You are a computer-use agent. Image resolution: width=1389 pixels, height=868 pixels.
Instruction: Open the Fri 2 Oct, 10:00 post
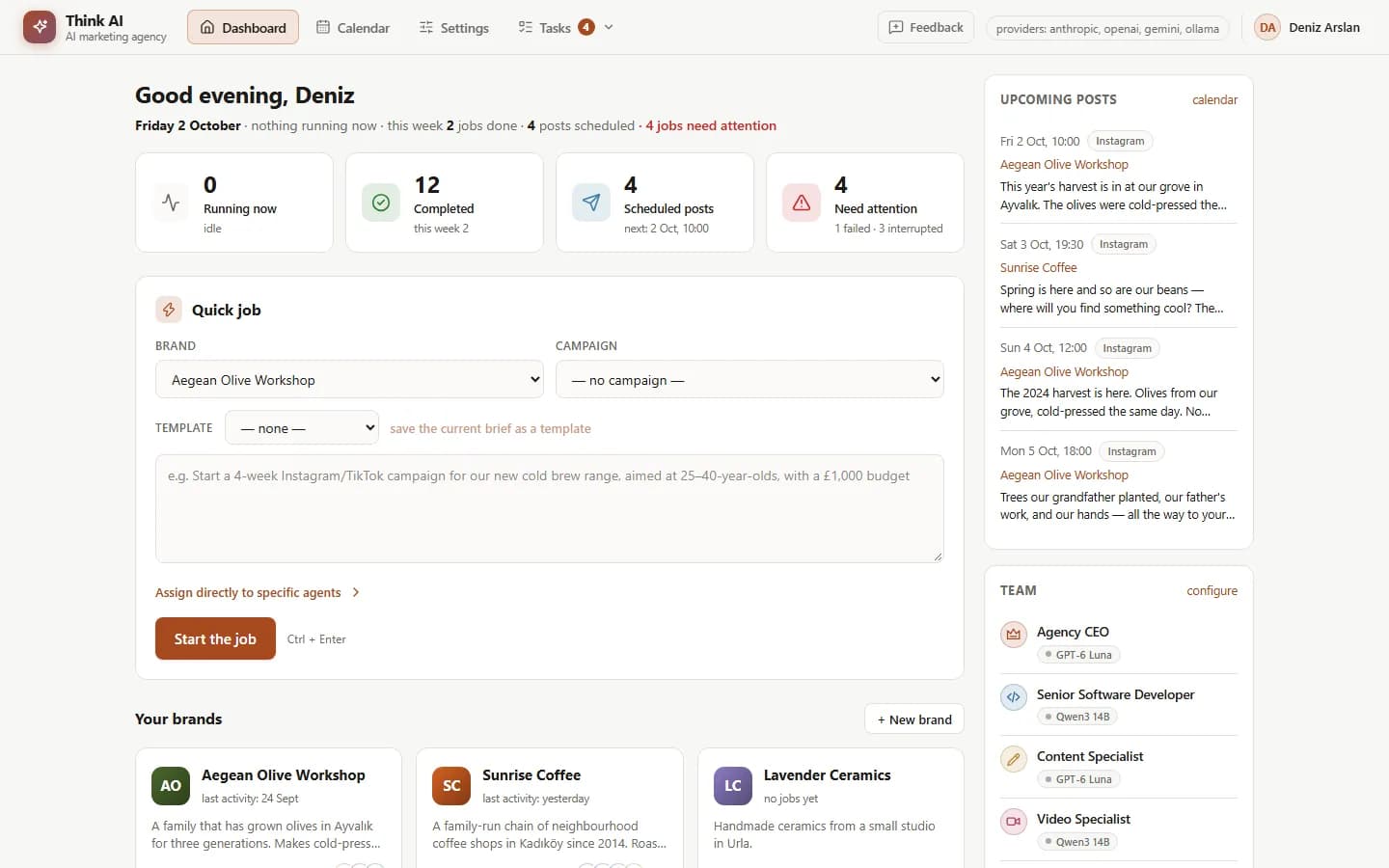pos(1119,172)
